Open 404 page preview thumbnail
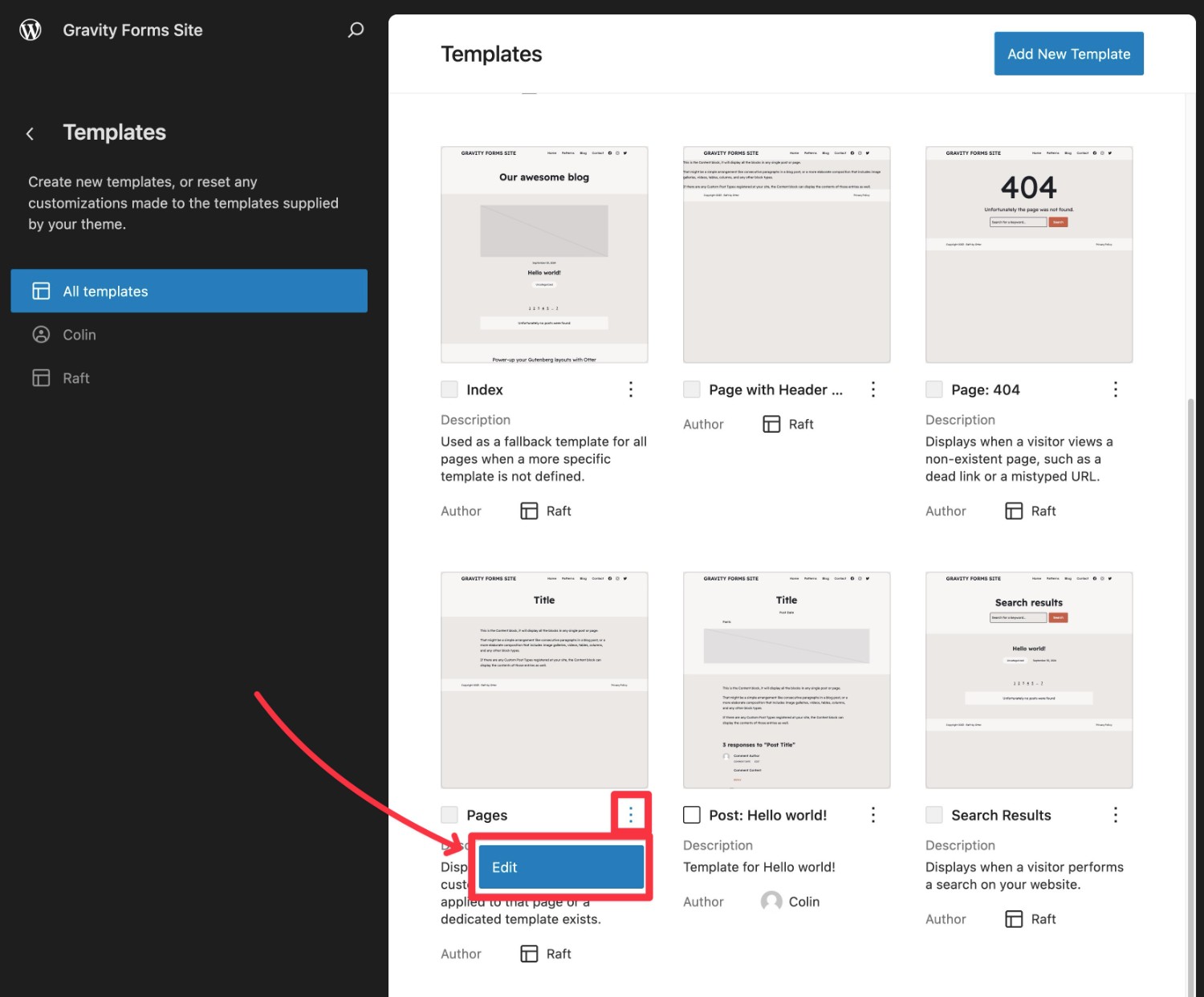The height and width of the screenshot is (997, 1204). pyautogui.click(x=1029, y=254)
